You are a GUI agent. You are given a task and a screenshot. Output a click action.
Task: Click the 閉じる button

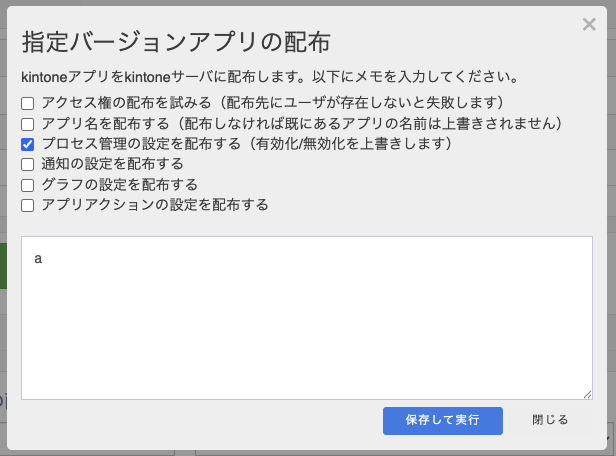pyautogui.click(x=550, y=420)
